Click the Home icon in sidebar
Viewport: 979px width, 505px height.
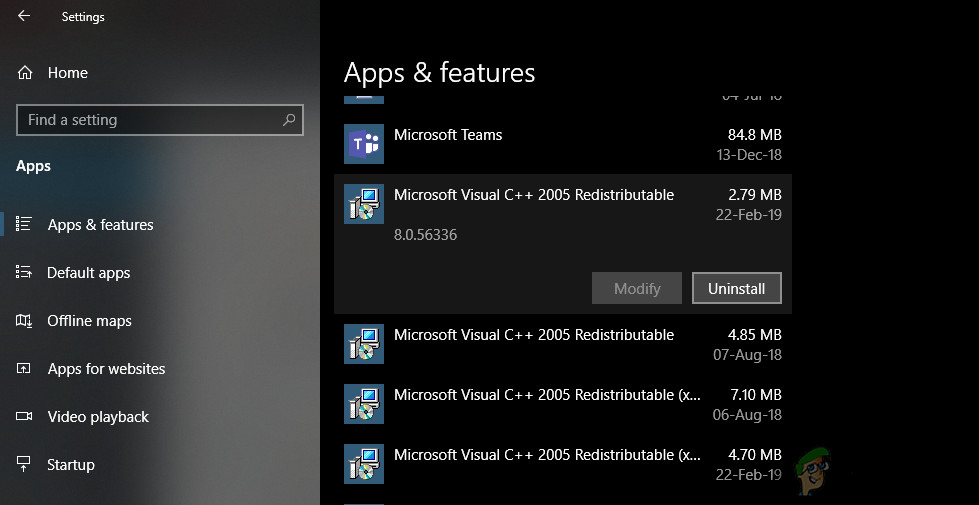pyautogui.click(x=25, y=73)
